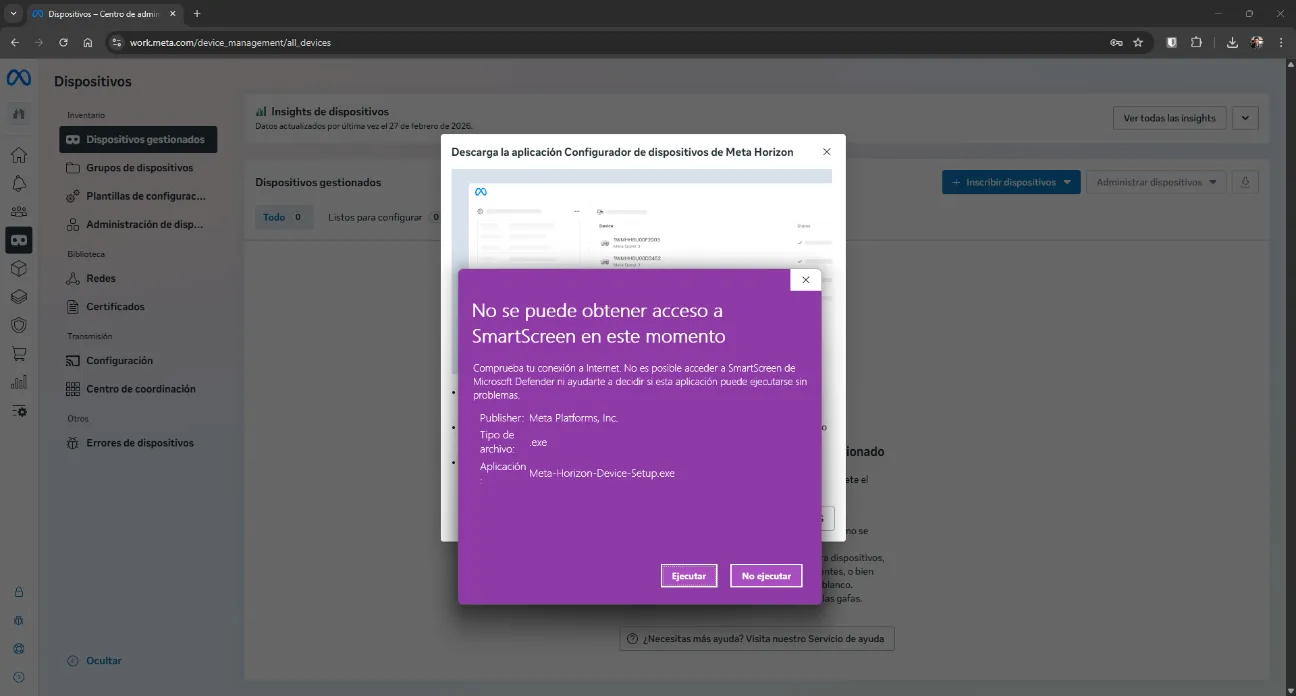Screen dimensions: 1296x696
Task: Open the tab search dropdown arrow
Action: [x=13, y=14]
